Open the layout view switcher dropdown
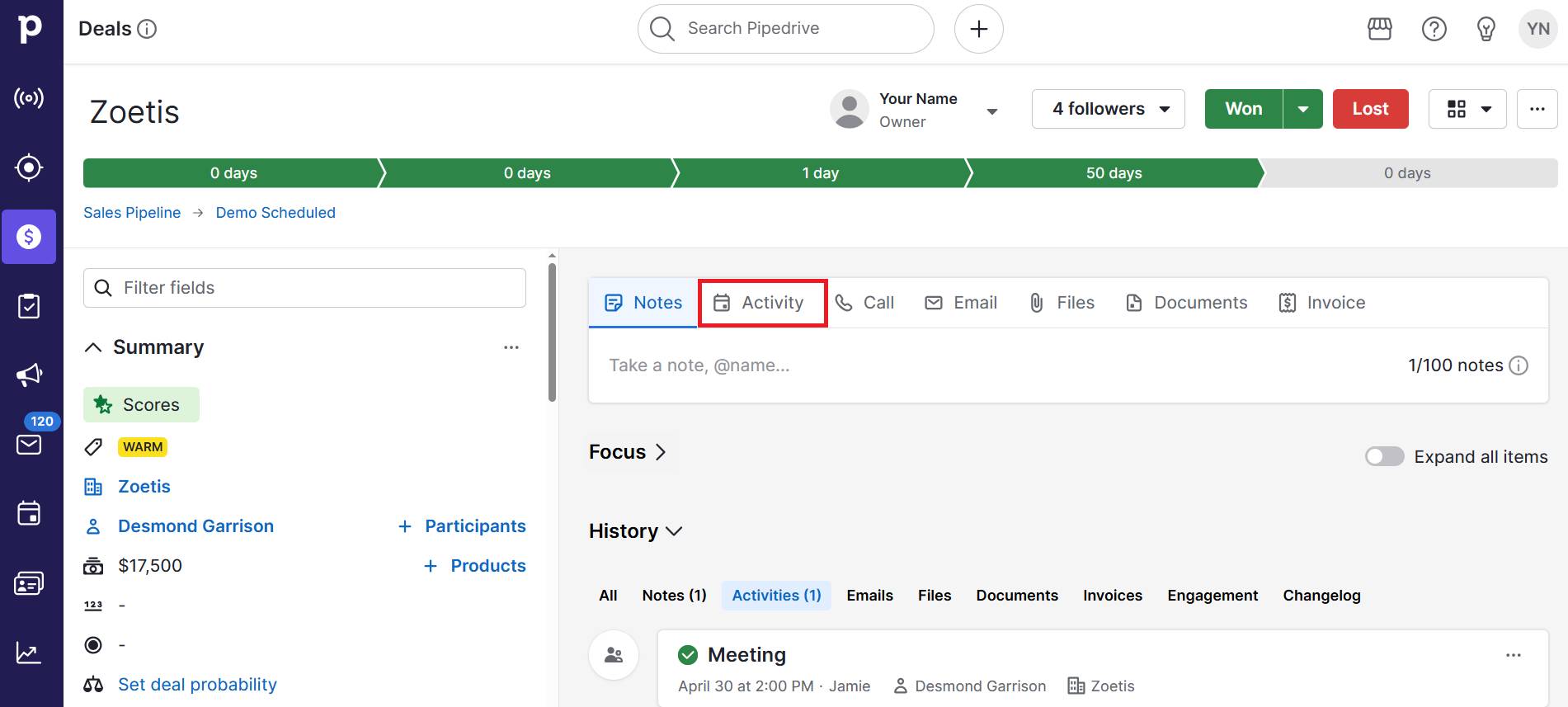This screenshot has width=1568, height=707. tap(1467, 109)
